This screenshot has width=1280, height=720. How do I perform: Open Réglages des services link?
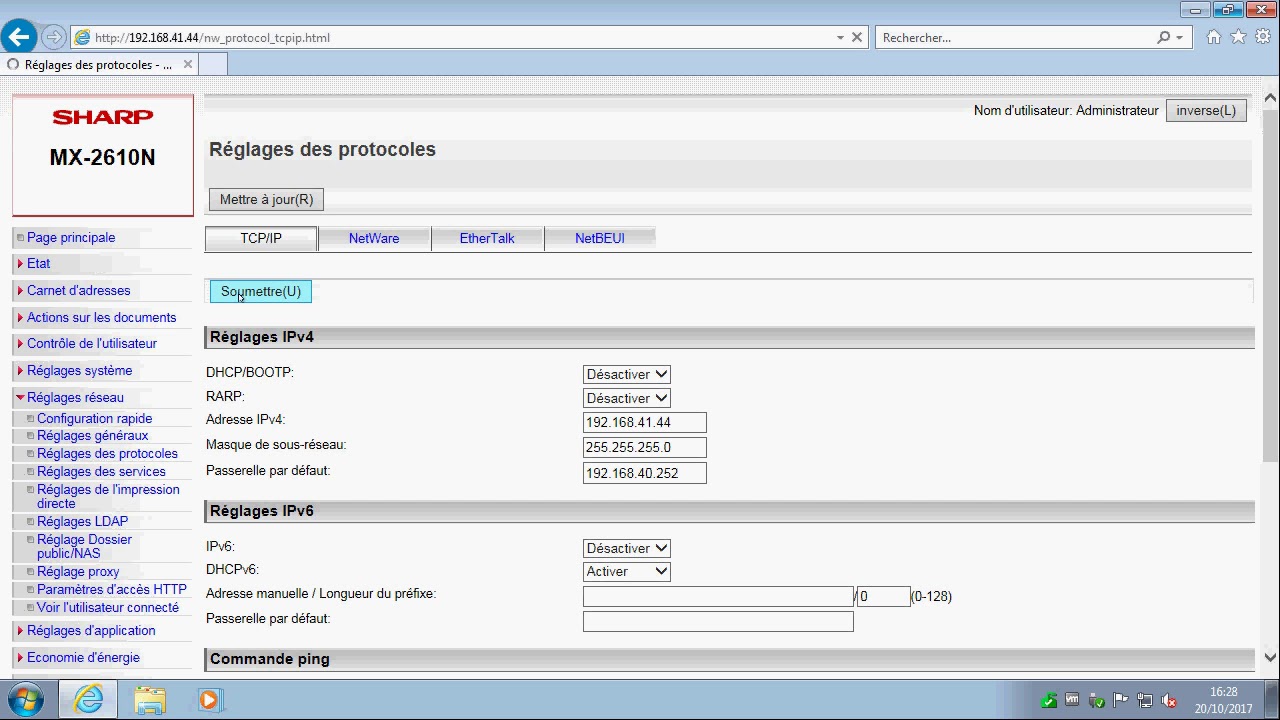coord(102,471)
